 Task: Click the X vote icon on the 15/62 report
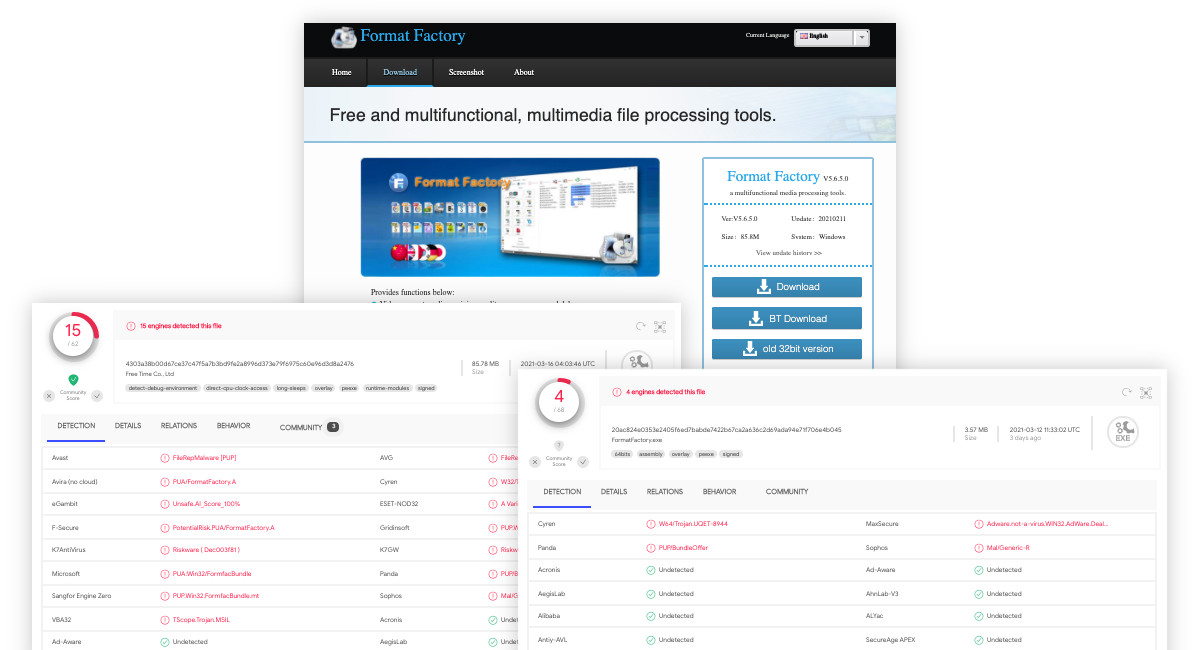(48, 395)
